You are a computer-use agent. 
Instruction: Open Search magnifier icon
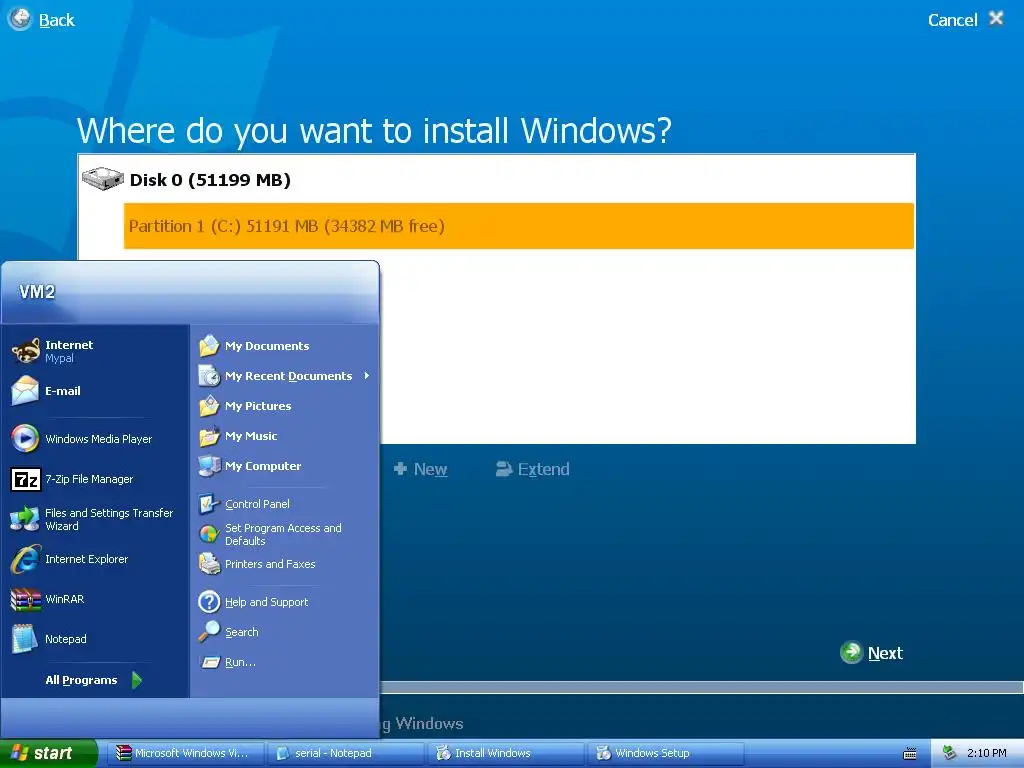[x=209, y=632]
